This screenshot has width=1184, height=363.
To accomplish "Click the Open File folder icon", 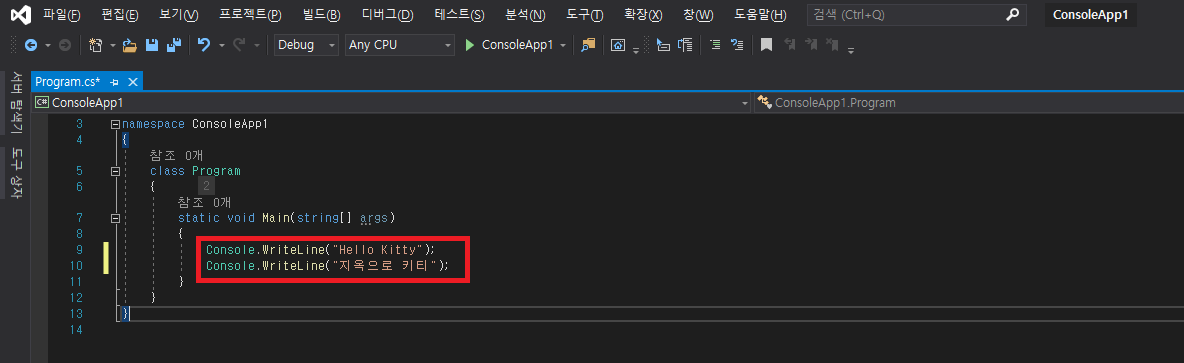I will (x=129, y=45).
